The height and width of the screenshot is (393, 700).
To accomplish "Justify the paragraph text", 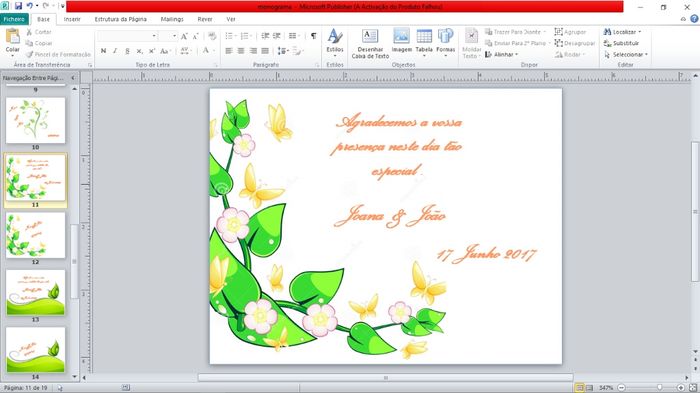I will [265, 51].
